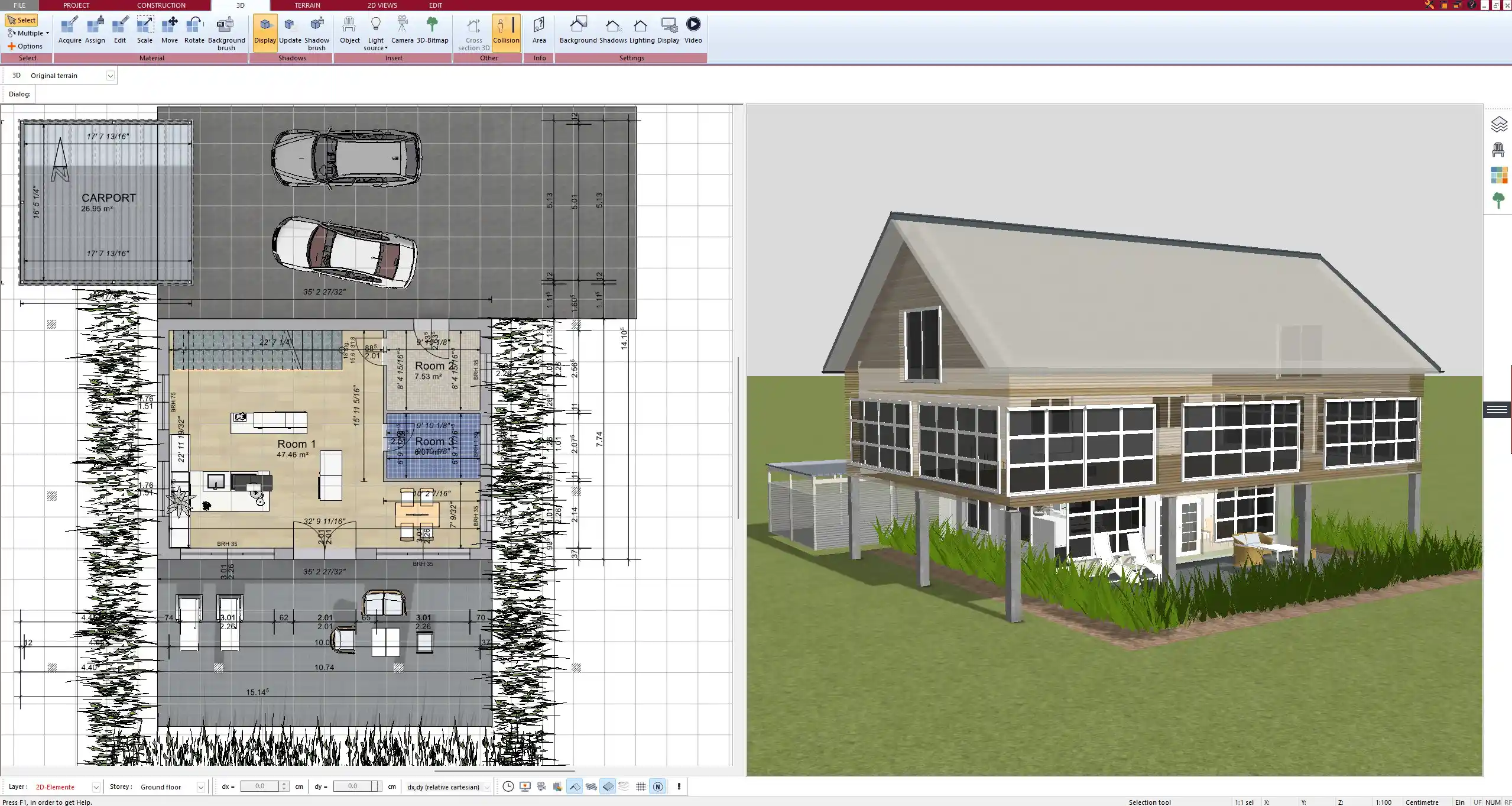
Task: Toggle the grid display icon
Action: tap(641, 786)
